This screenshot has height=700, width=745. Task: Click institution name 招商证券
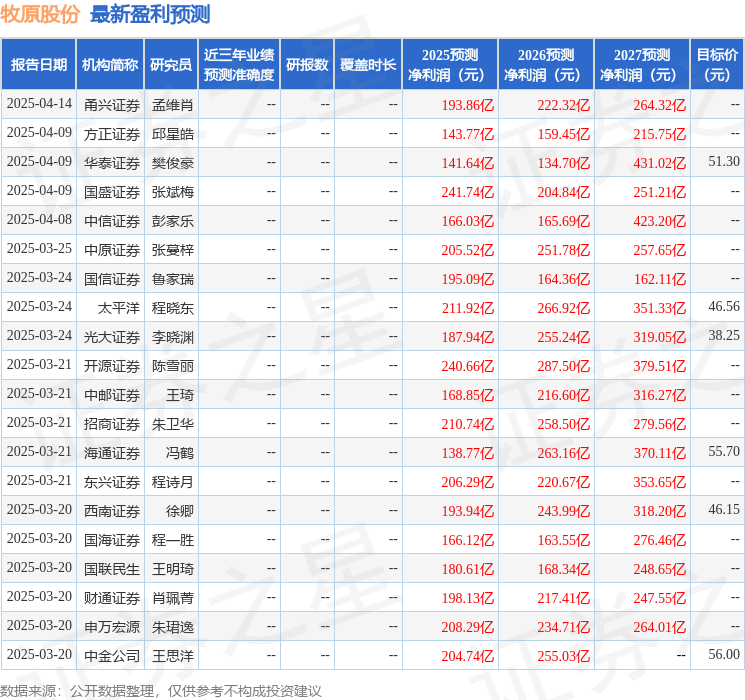[112, 423]
